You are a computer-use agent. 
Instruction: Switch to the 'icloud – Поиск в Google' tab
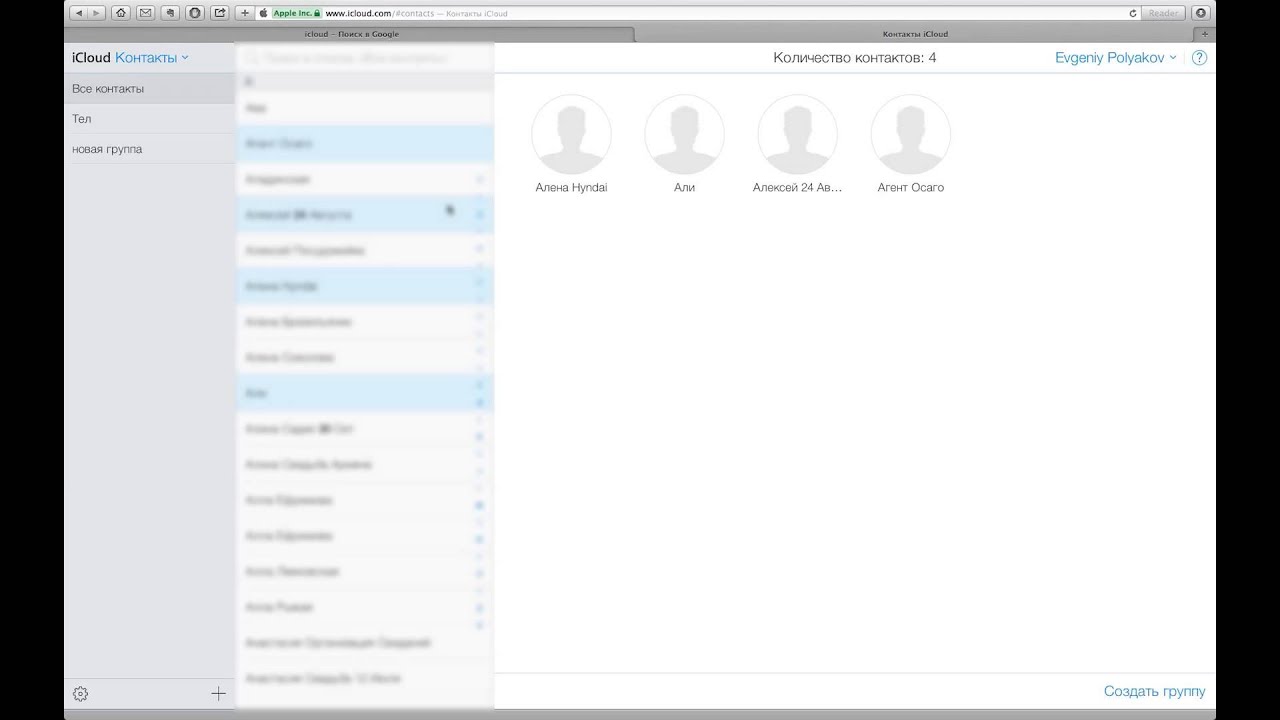(x=351, y=34)
